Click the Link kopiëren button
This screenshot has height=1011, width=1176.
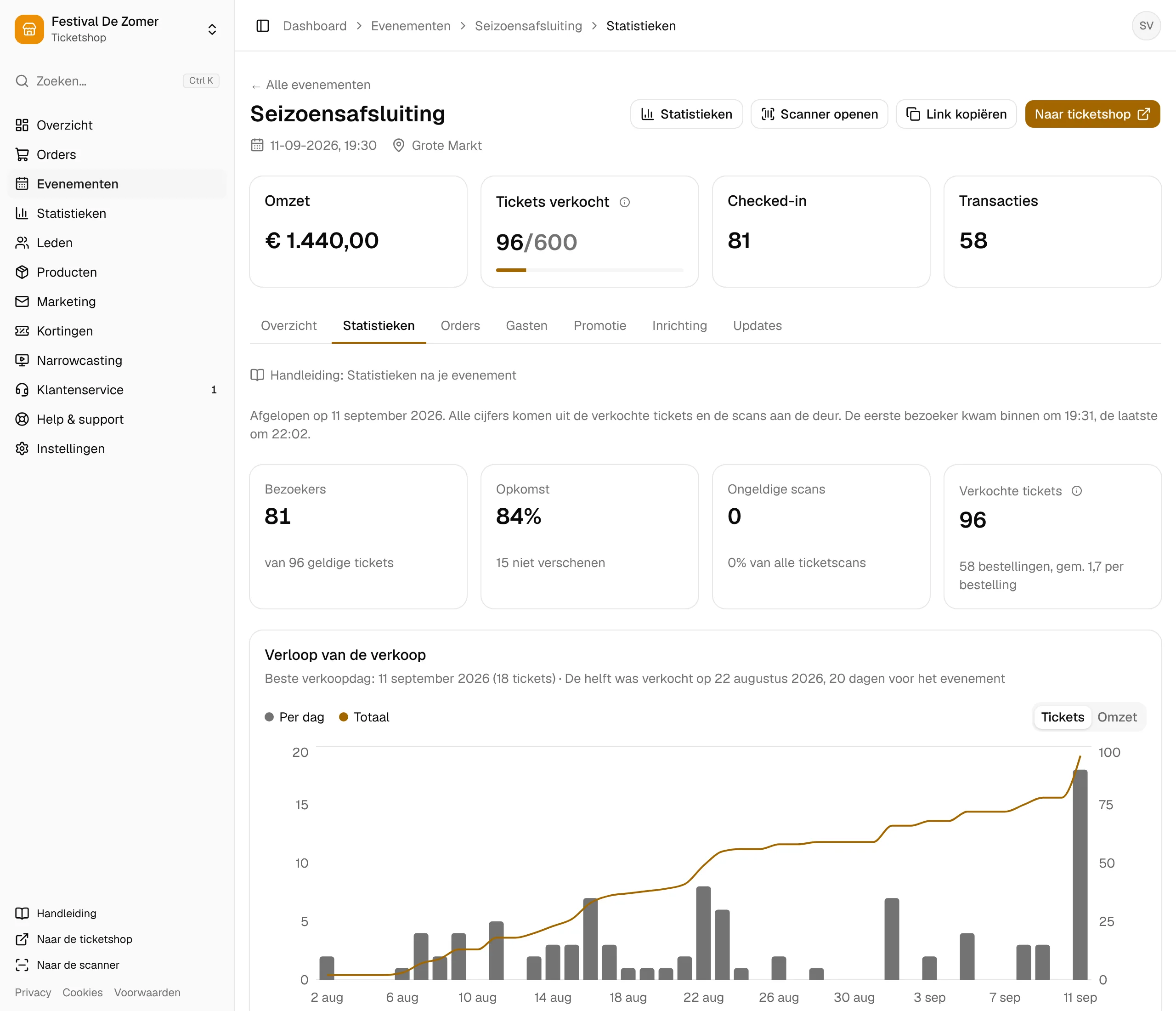(x=956, y=114)
